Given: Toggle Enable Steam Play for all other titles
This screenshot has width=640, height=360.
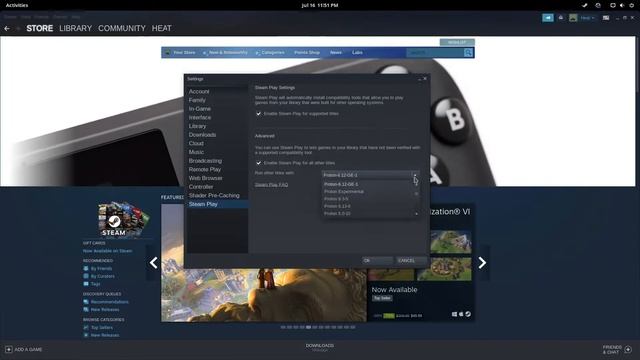Looking at the screenshot, I should 258,163.
